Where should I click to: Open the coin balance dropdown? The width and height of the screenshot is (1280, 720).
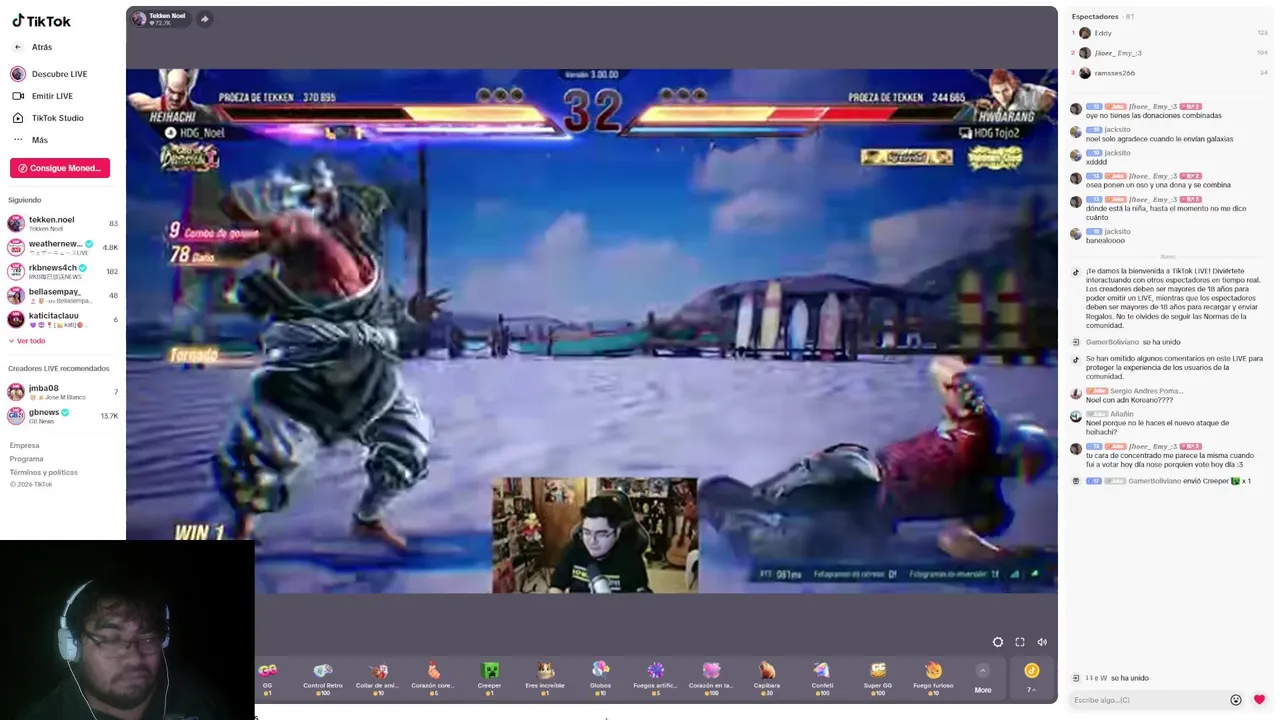[x=1031, y=677]
